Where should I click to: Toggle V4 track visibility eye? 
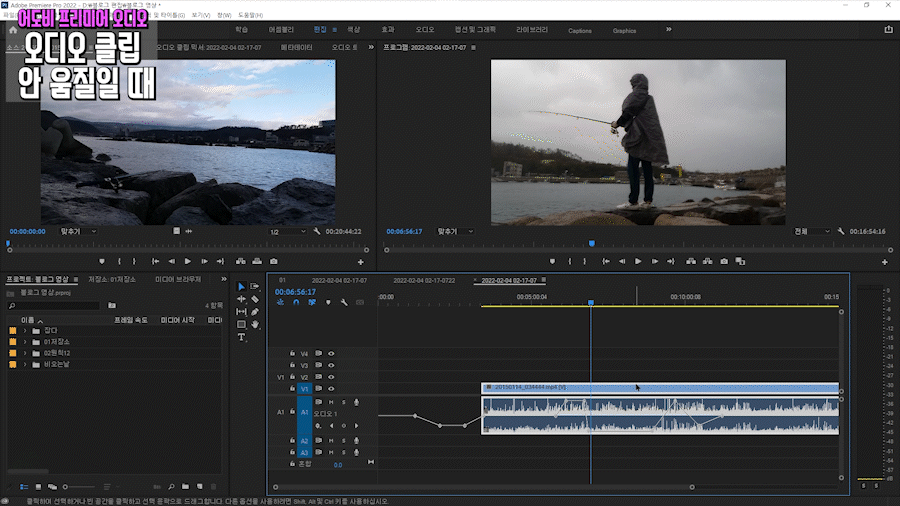point(331,353)
